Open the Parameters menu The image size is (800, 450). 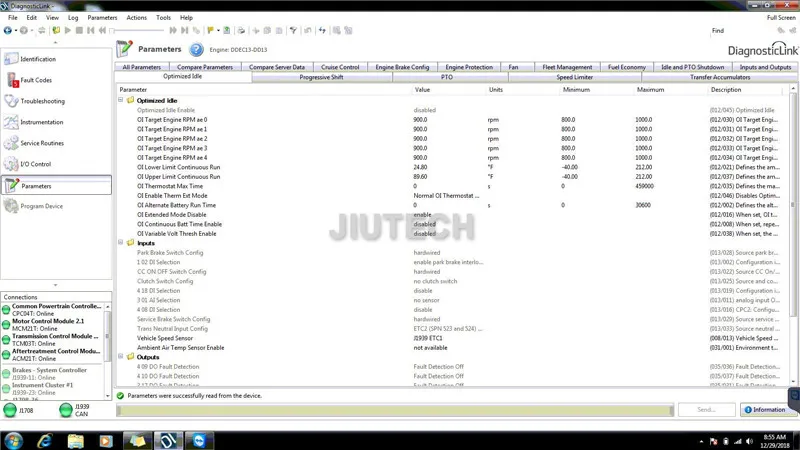102,17
